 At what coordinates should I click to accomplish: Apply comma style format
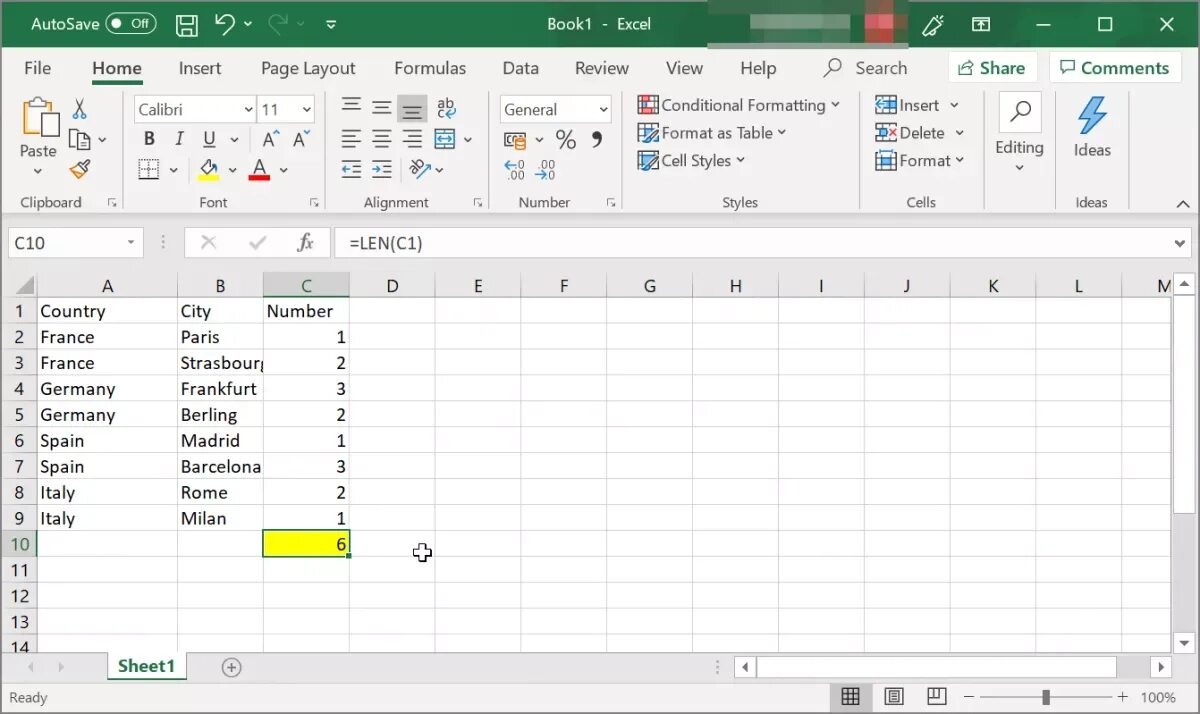tap(597, 140)
